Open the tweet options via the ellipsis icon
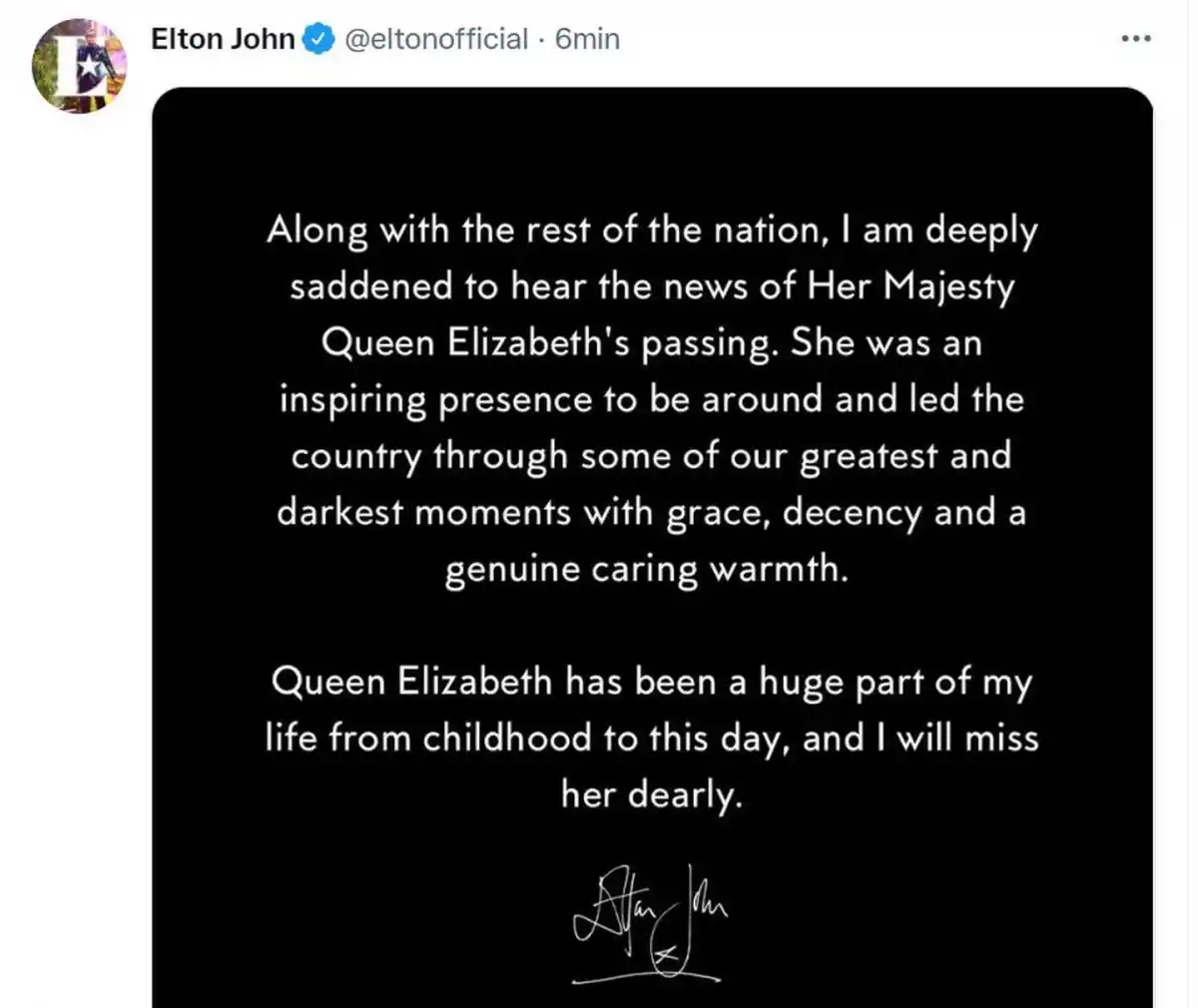1198x1008 pixels. [1135, 38]
